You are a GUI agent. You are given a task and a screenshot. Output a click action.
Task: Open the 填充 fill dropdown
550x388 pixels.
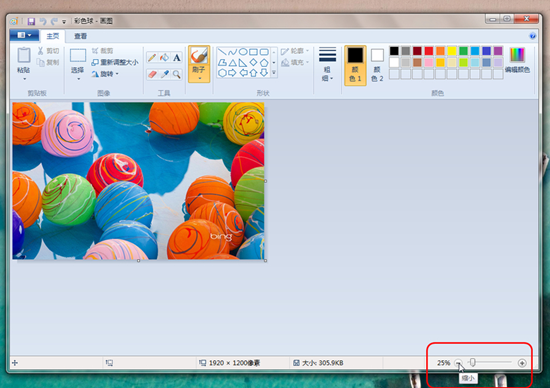pos(295,62)
